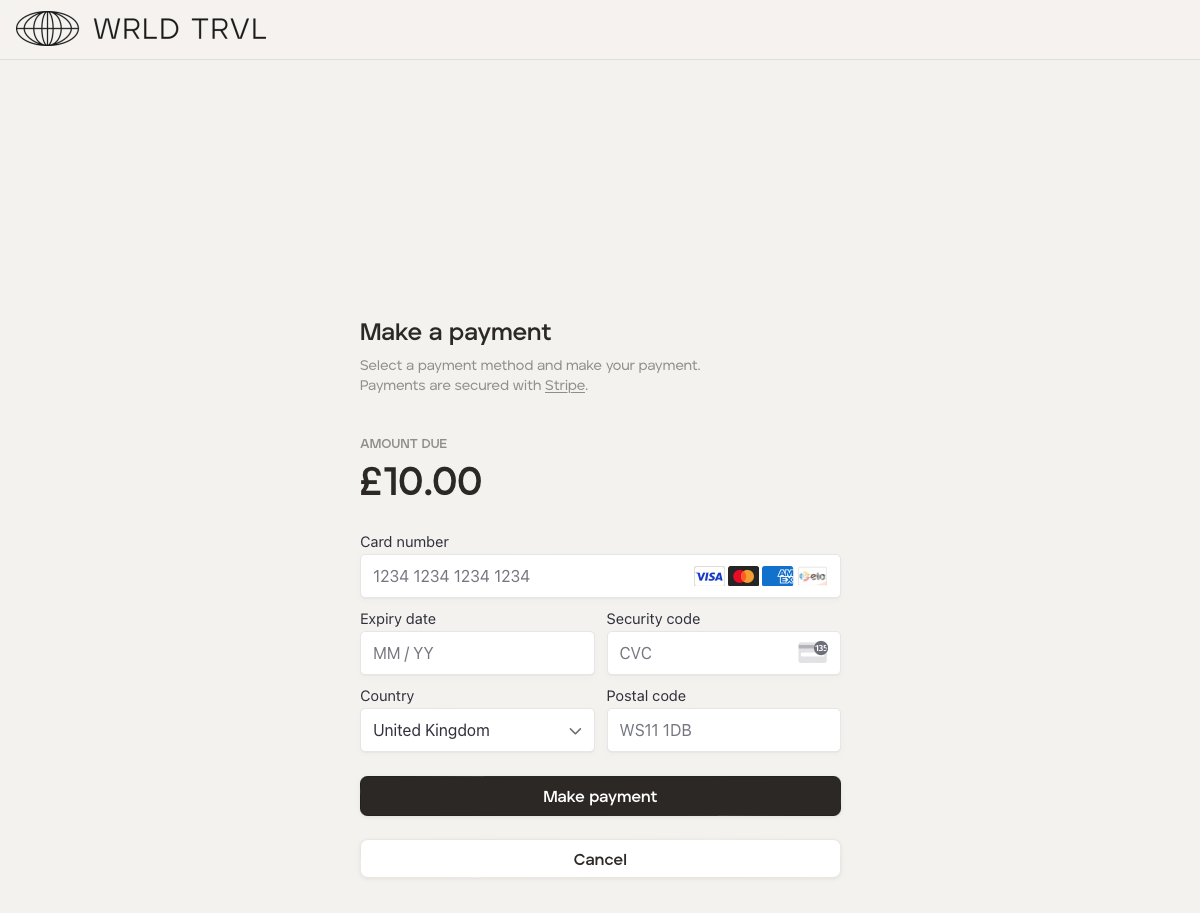The image size is (1200, 913).
Task: Click the Visa card icon
Action: (x=709, y=576)
